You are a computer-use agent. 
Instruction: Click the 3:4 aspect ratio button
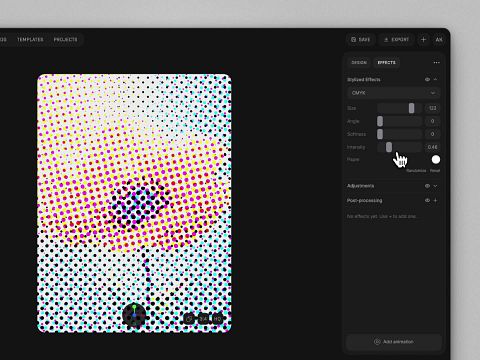tap(203, 319)
